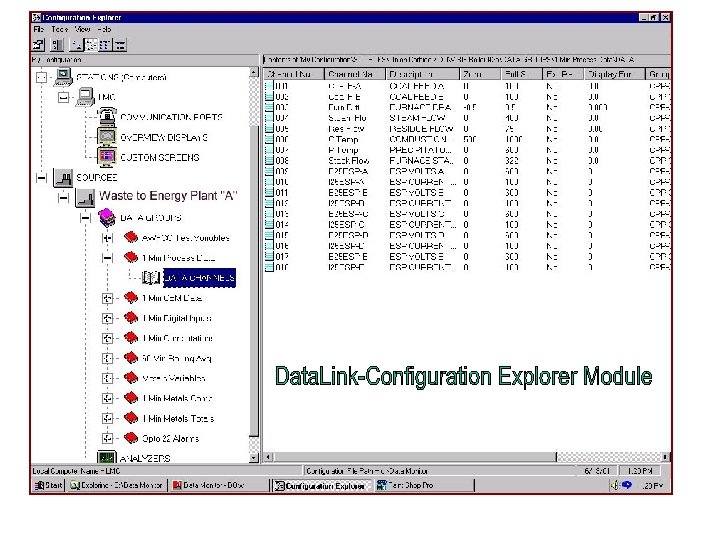Open the View menu

(x=83, y=30)
